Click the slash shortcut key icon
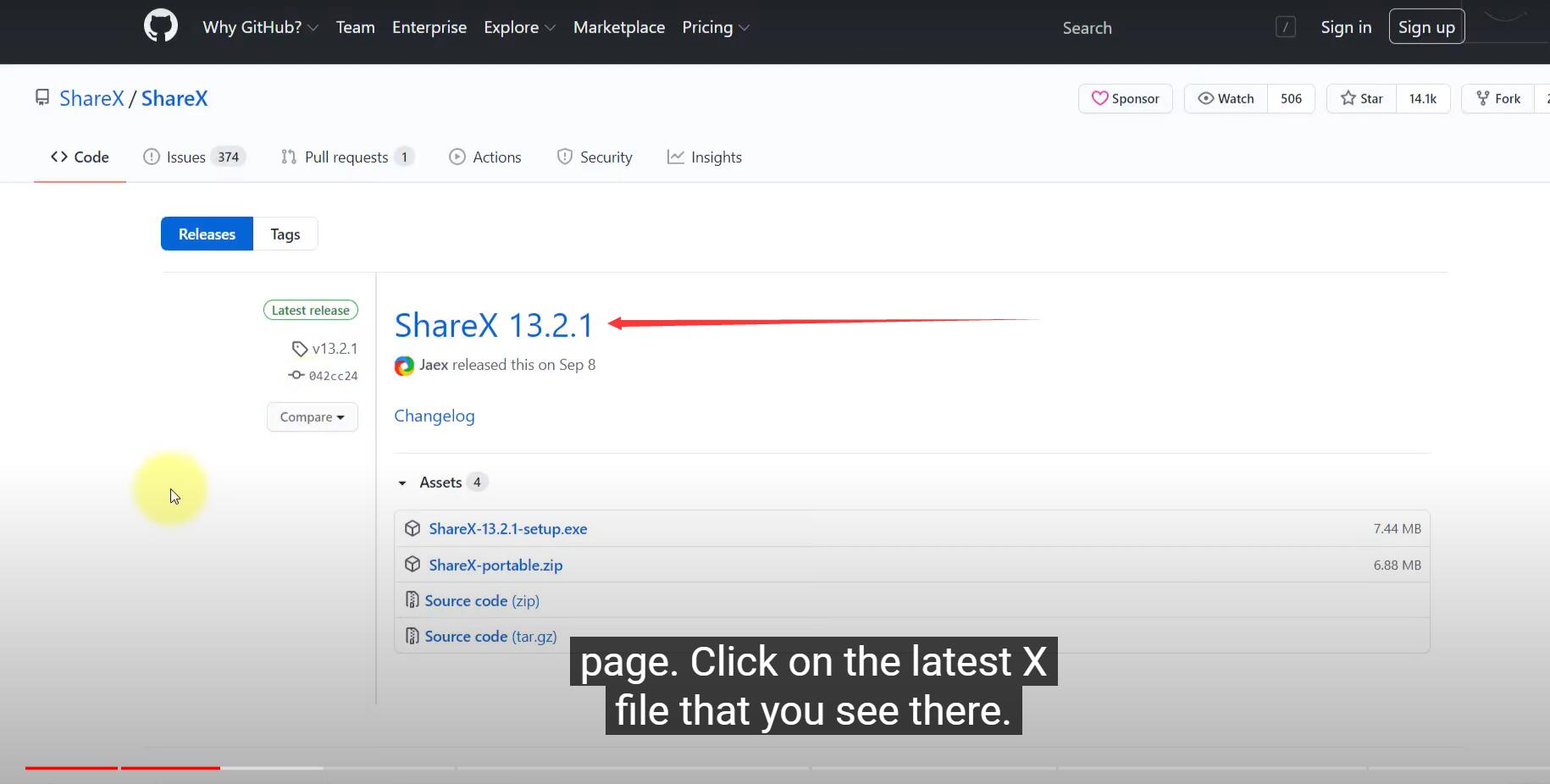The height and width of the screenshot is (784, 1550). coord(1285,27)
